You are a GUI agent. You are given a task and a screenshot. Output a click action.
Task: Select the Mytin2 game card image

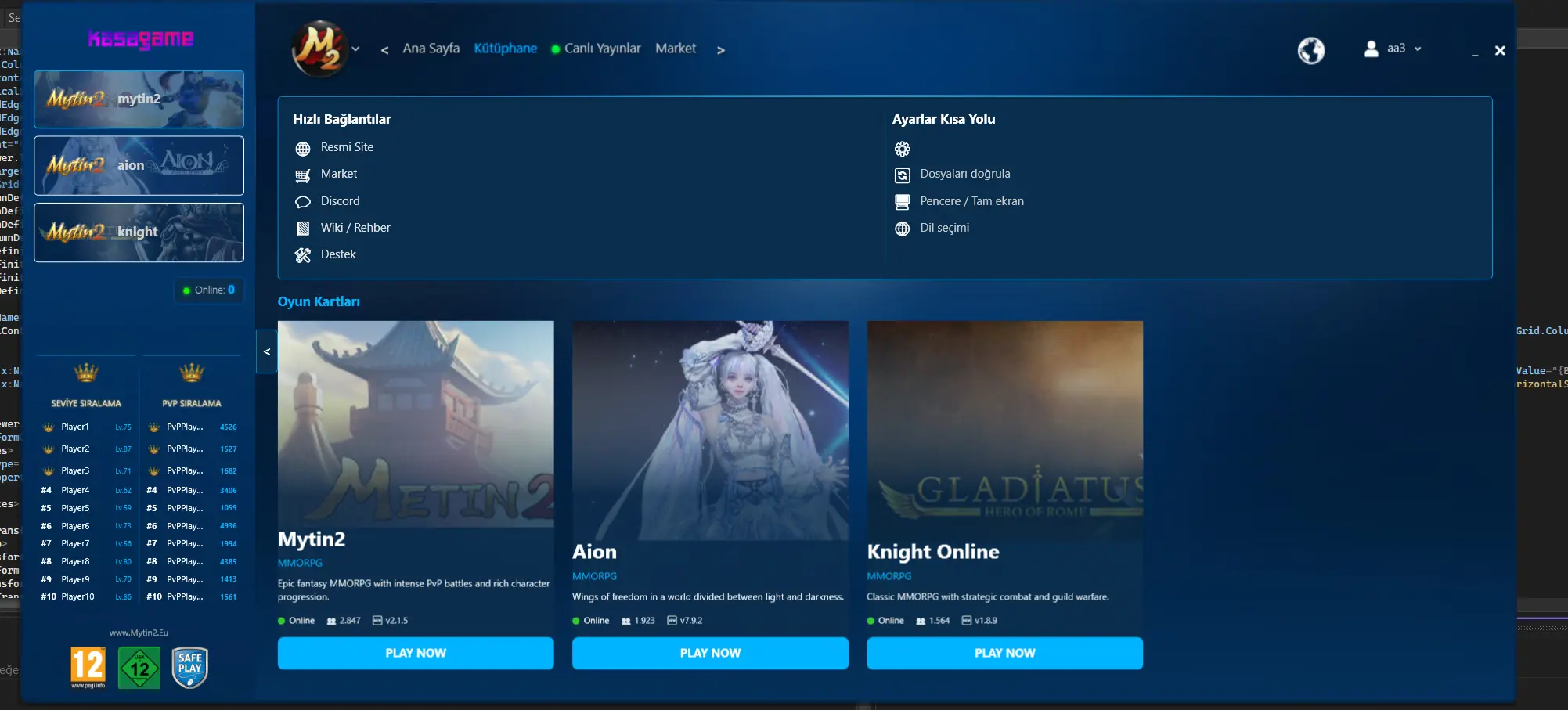click(x=416, y=423)
